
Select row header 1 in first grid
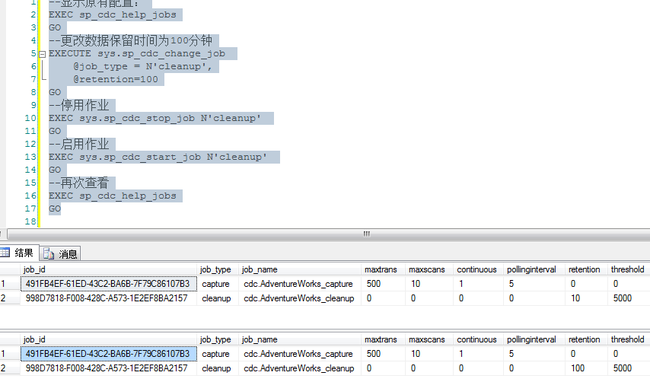10,283
